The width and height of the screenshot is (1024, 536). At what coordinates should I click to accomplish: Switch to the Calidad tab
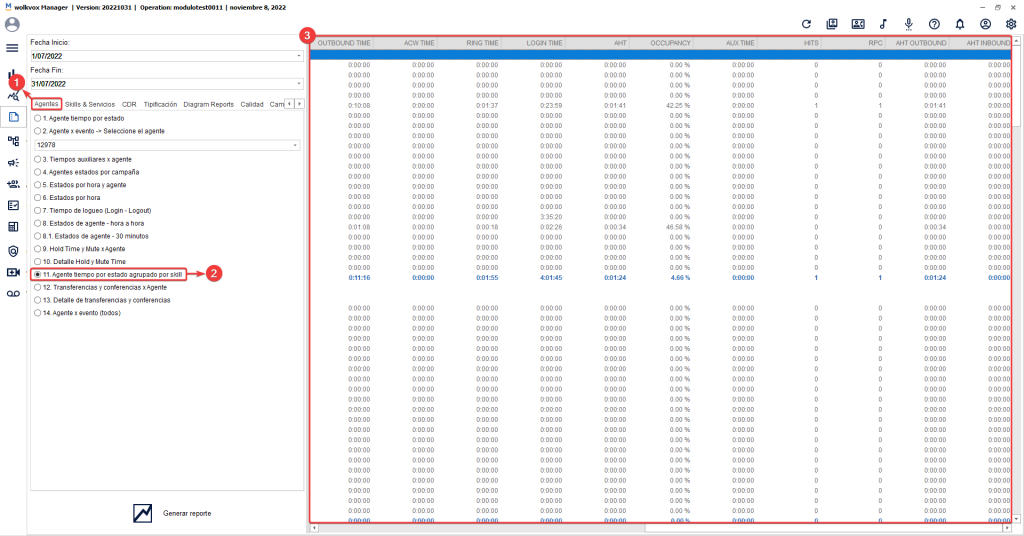(251, 104)
